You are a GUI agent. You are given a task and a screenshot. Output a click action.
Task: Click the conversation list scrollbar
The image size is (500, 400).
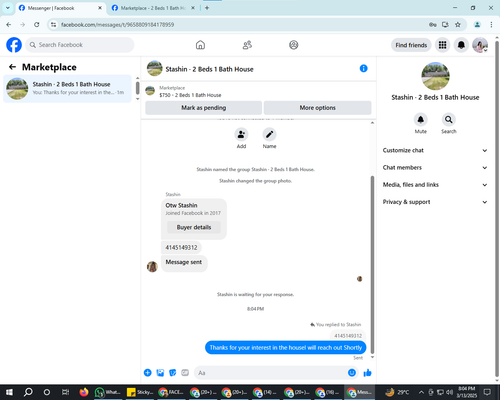[137, 88]
